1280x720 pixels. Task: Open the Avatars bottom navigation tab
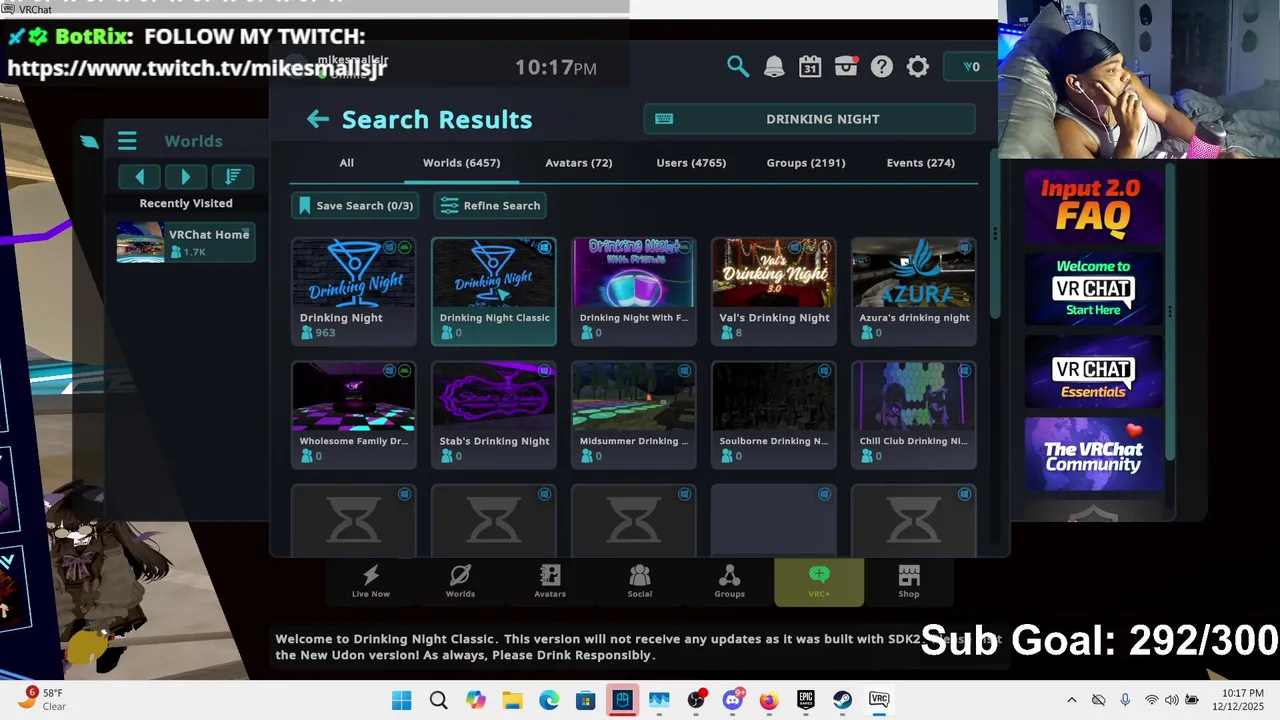click(550, 581)
